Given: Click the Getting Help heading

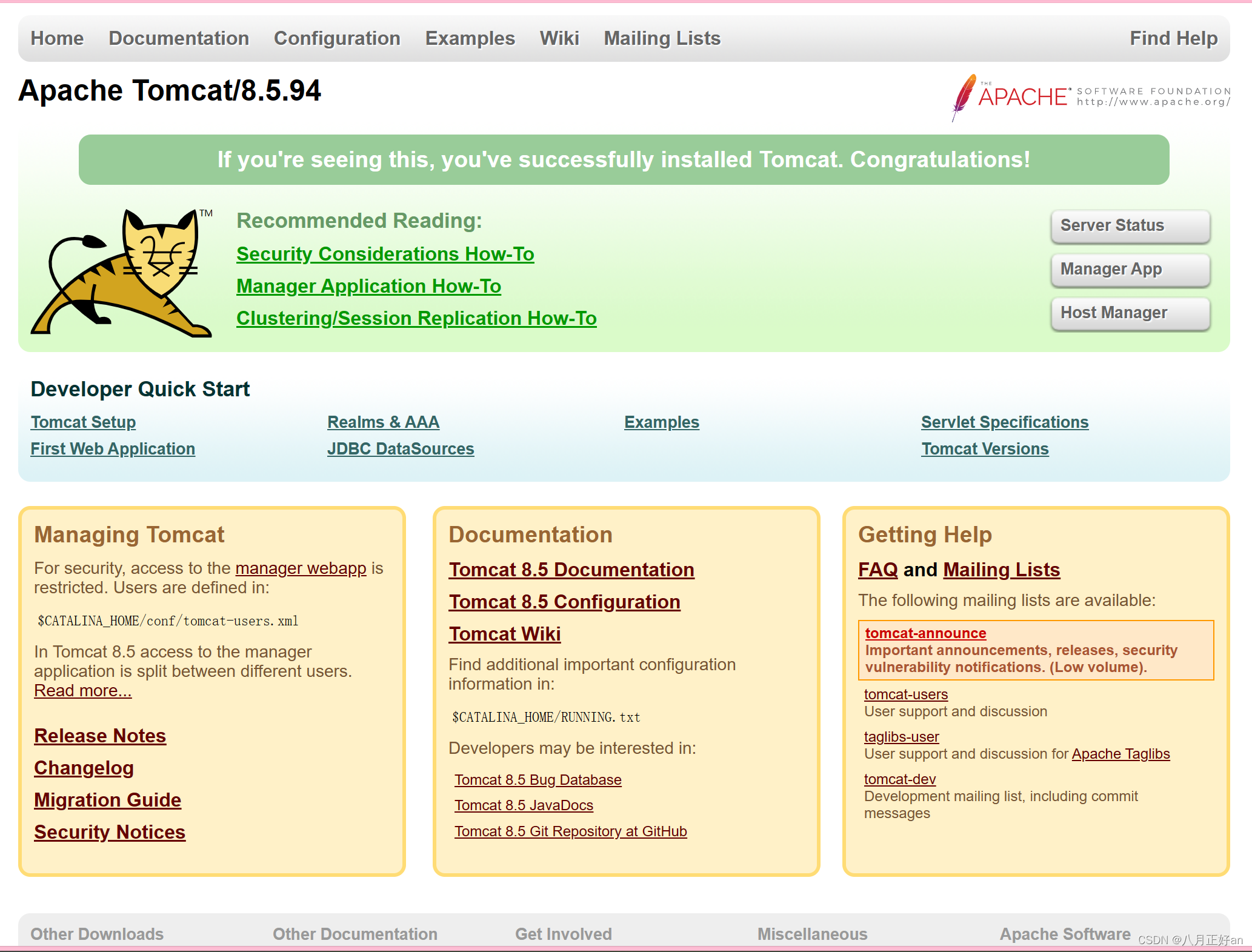Looking at the screenshot, I should 925,534.
